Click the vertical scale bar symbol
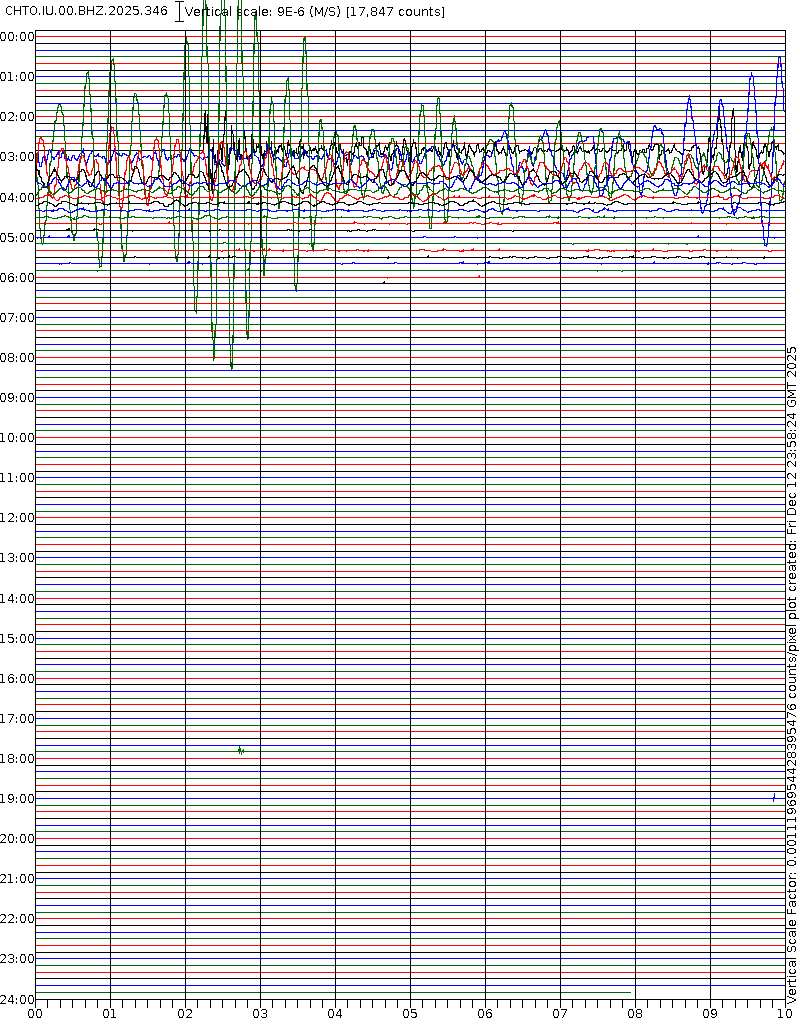This screenshot has width=800, height=1024. click(x=179, y=11)
